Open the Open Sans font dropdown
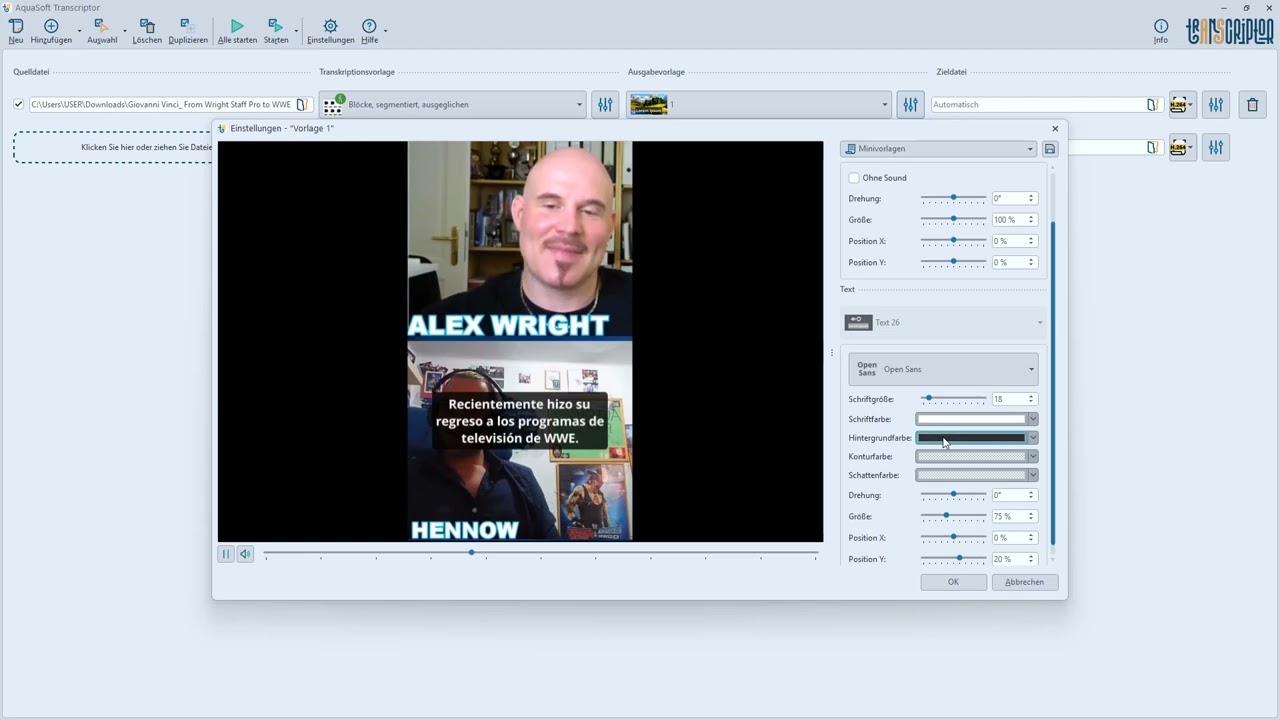1280x720 pixels. 944,369
